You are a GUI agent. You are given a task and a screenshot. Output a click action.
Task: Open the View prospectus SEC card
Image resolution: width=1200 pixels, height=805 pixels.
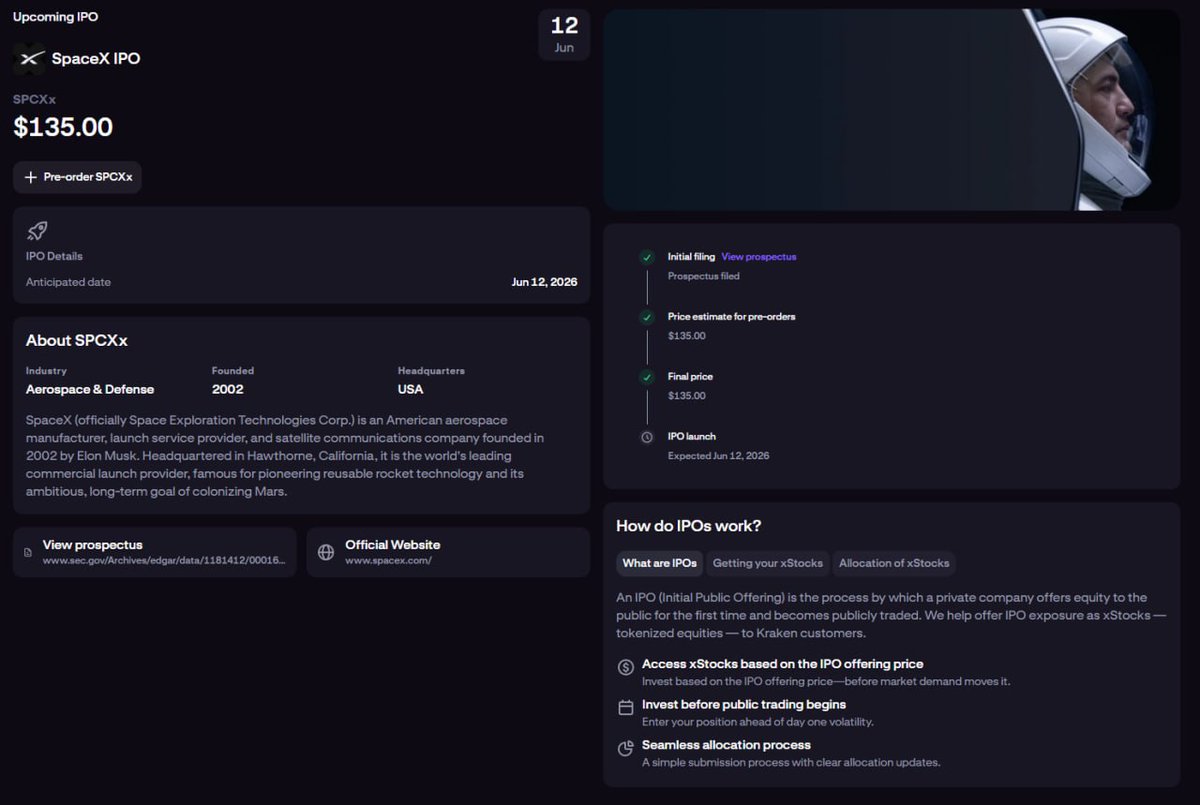pyautogui.click(x=155, y=552)
